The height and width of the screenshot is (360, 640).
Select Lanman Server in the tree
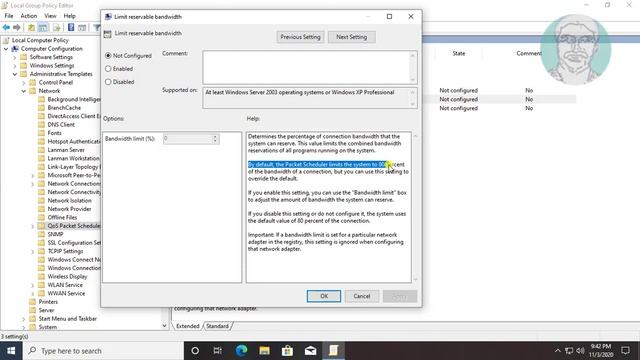(x=66, y=150)
